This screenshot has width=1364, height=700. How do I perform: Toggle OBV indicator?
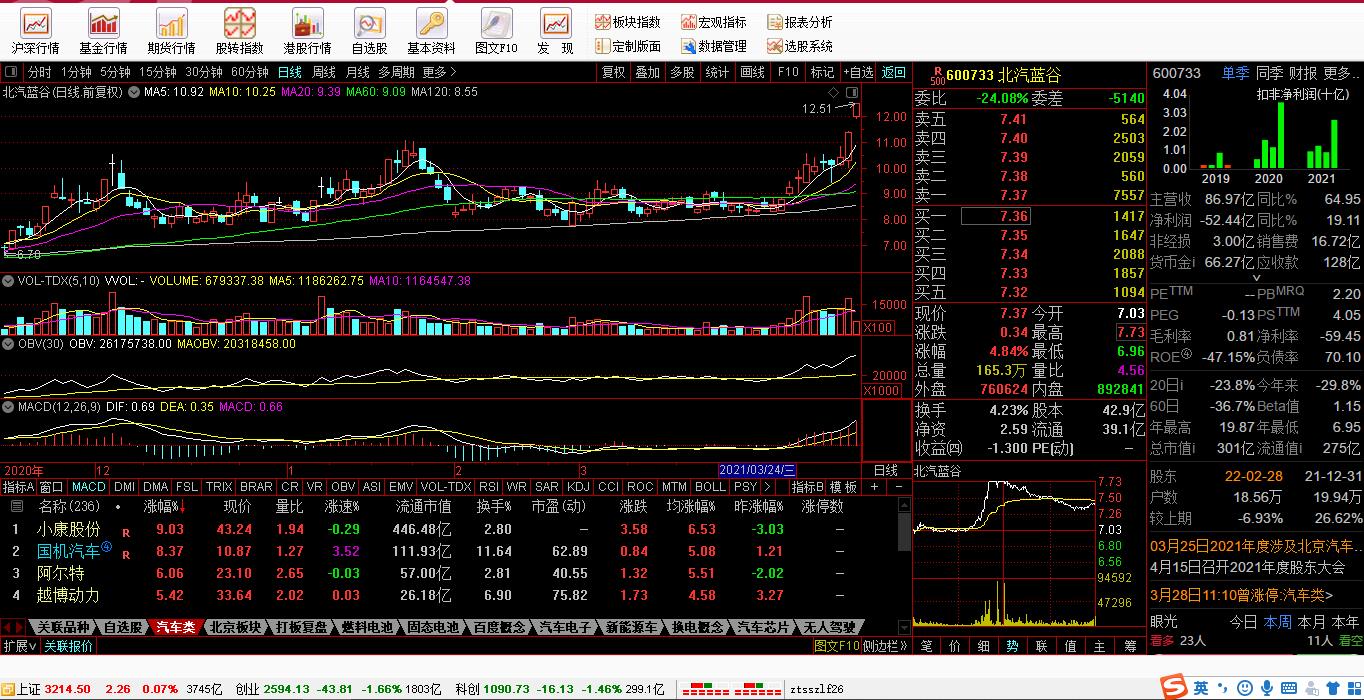pyautogui.click(x=343, y=487)
